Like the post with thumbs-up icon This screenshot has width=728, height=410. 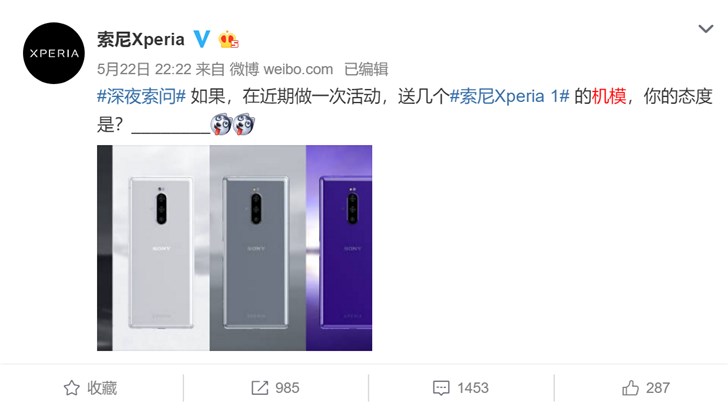tap(630, 388)
